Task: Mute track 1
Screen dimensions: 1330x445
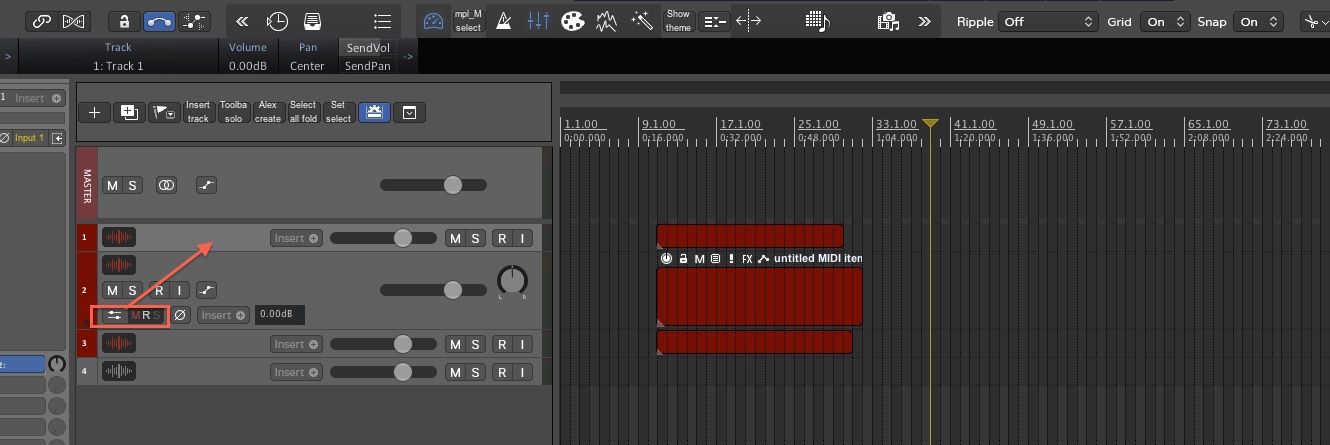Action: tap(455, 238)
